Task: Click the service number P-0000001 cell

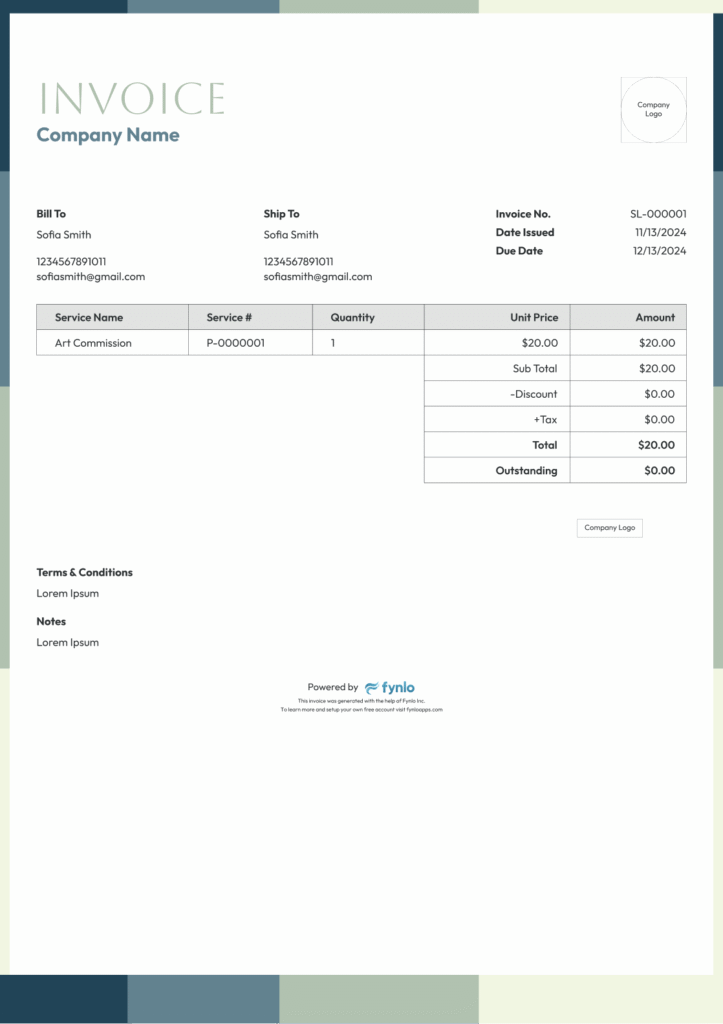Action: click(x=235, y=343)
